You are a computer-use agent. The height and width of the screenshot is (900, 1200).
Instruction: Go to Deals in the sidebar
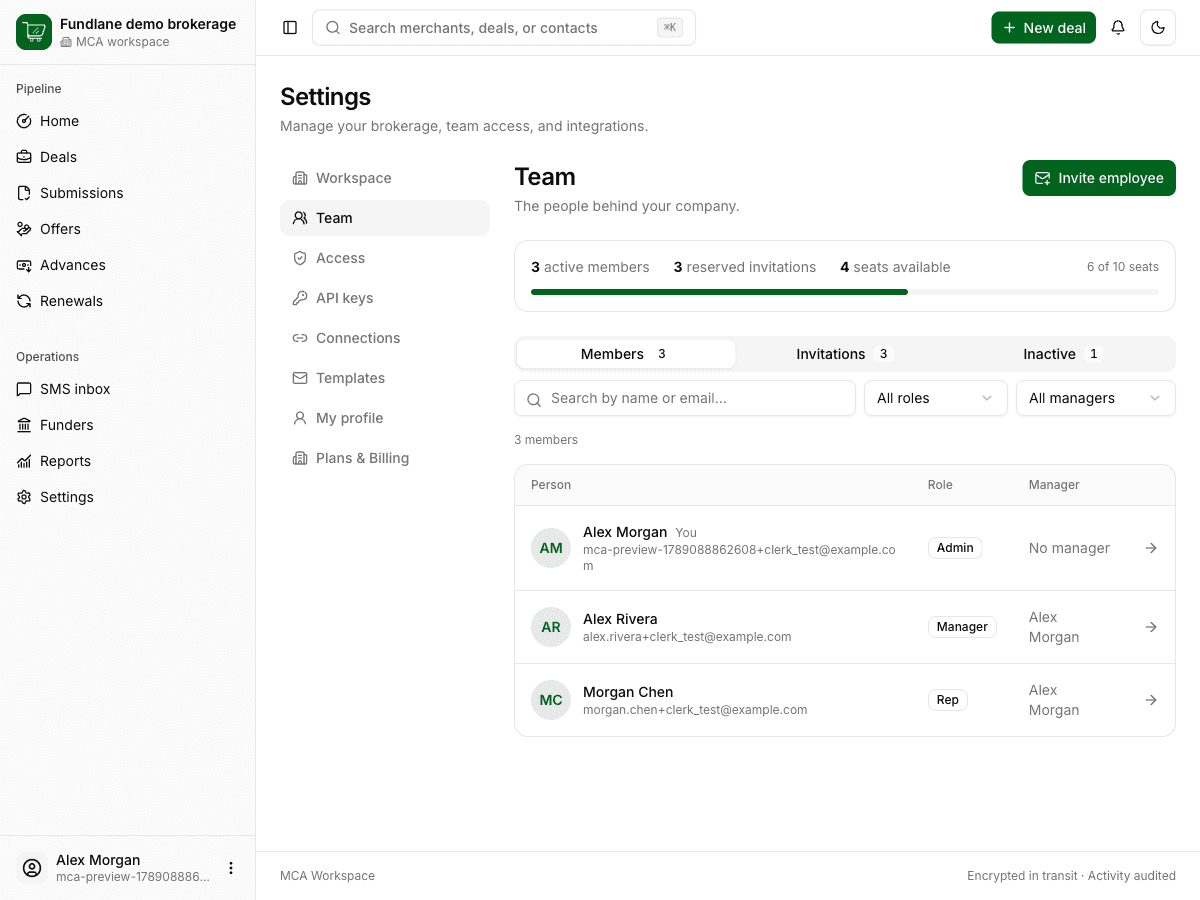pyautogui.click(x=127, y=157)
